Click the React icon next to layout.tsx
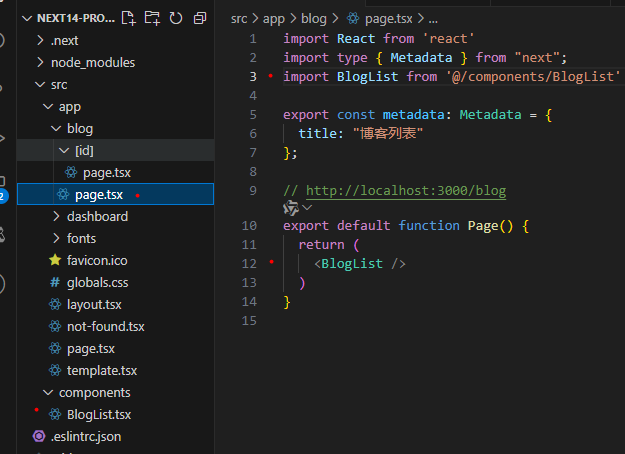 55,305
